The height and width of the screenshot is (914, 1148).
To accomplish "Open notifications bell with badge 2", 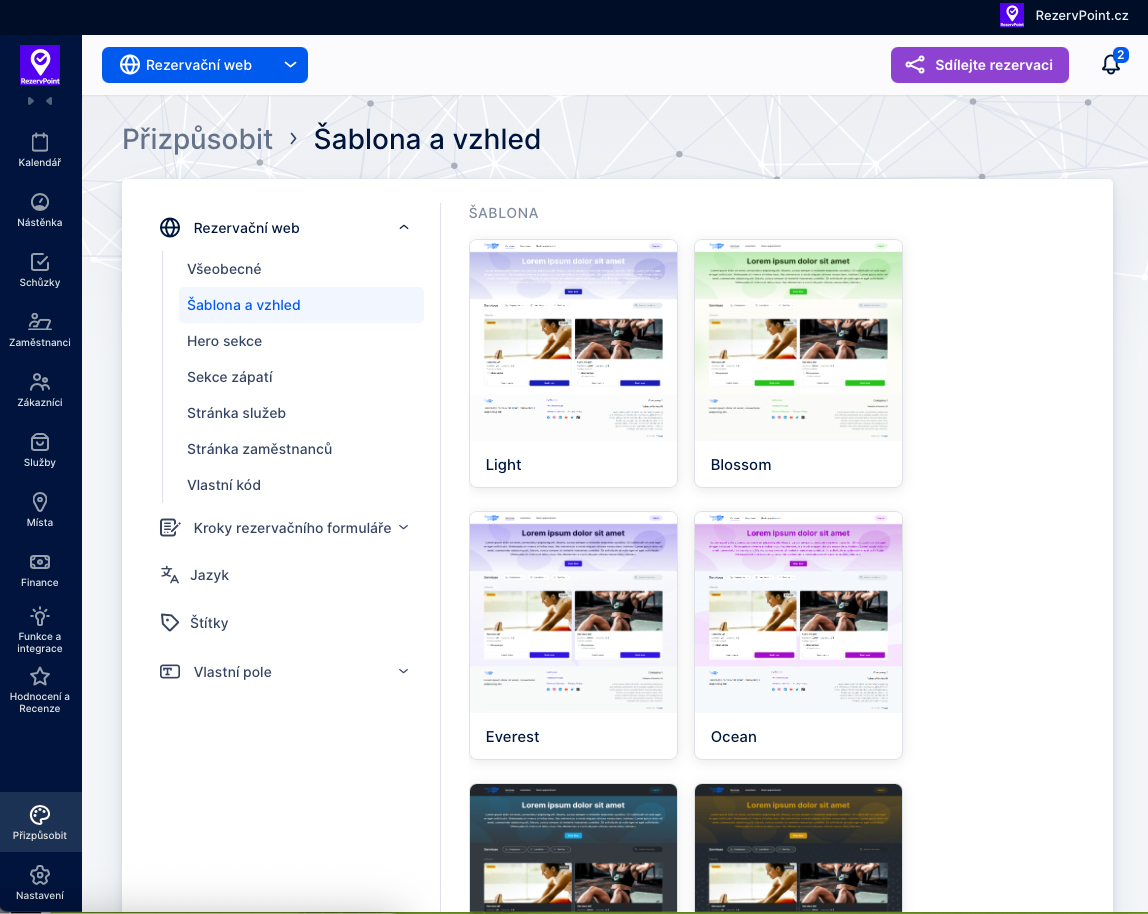I will [1111, 64].
